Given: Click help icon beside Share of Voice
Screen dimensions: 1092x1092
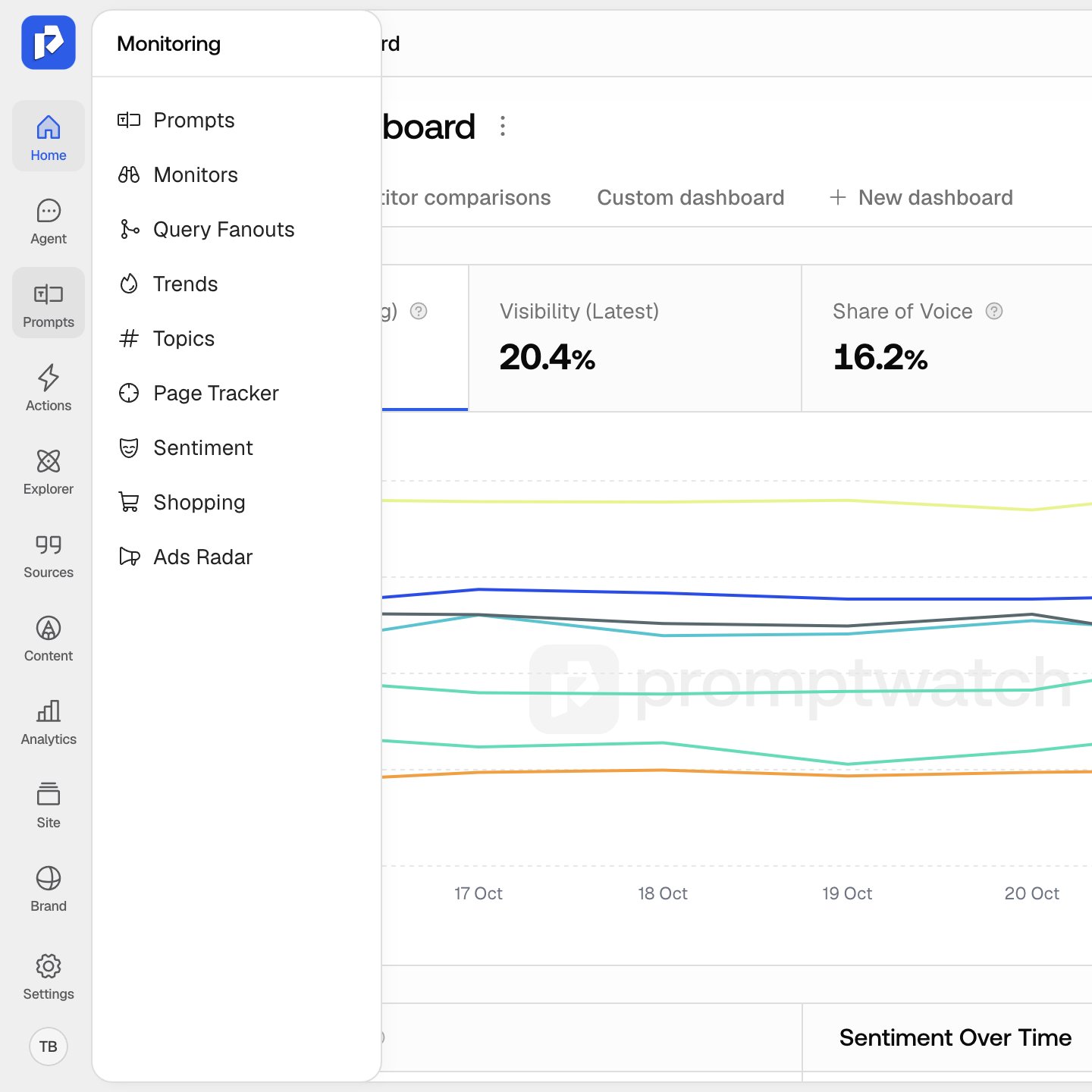Looking at the screenshot, I should 993,311.
